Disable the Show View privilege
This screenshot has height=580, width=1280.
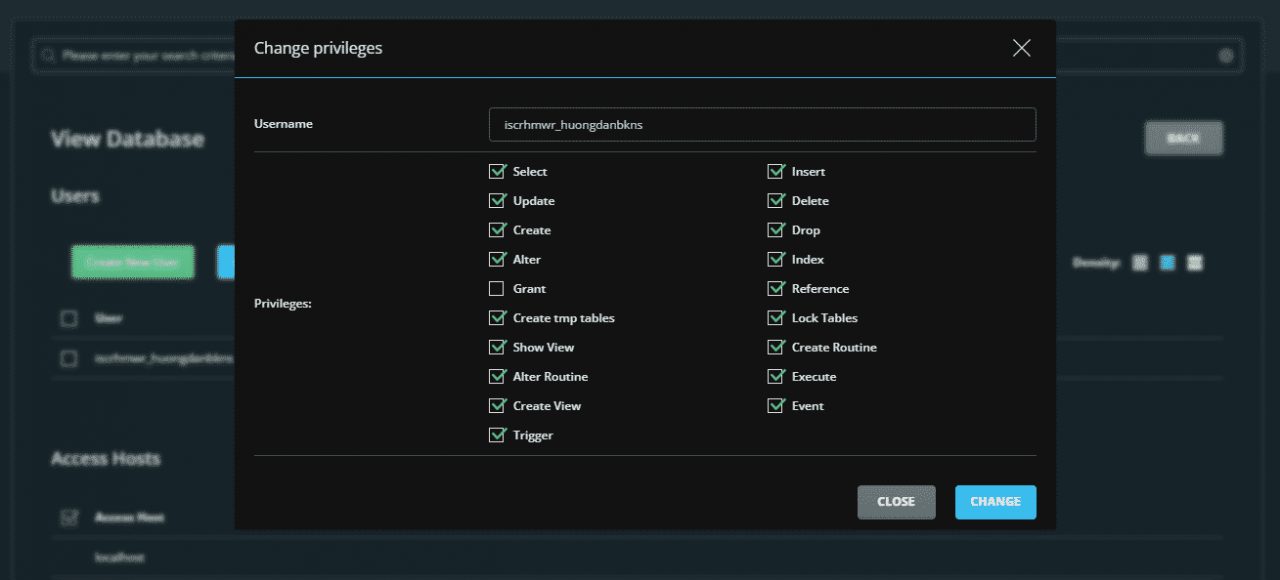tap(497, 347)
